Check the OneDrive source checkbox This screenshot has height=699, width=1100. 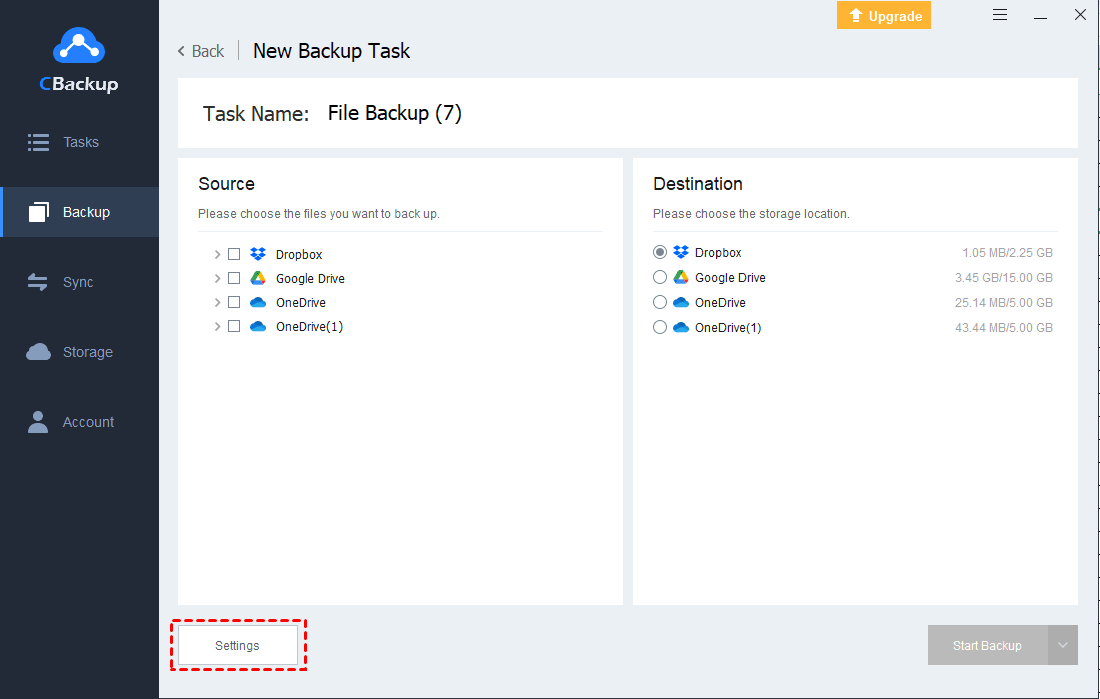(234, 302)
